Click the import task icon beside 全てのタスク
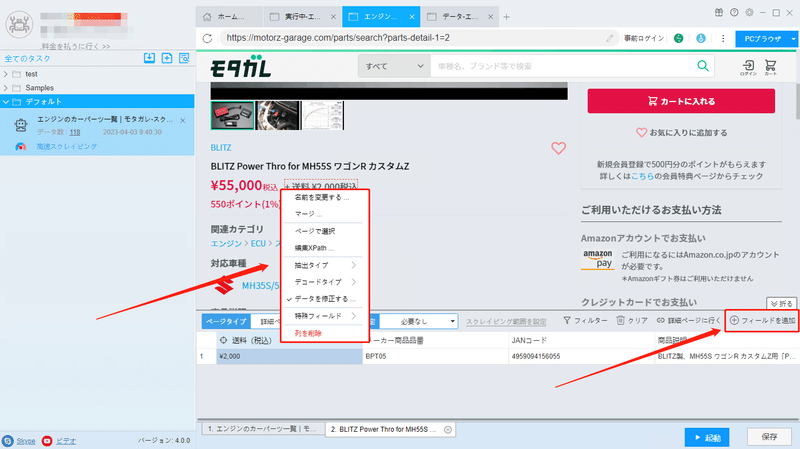The image size is (800, 449). coord(149,58)
